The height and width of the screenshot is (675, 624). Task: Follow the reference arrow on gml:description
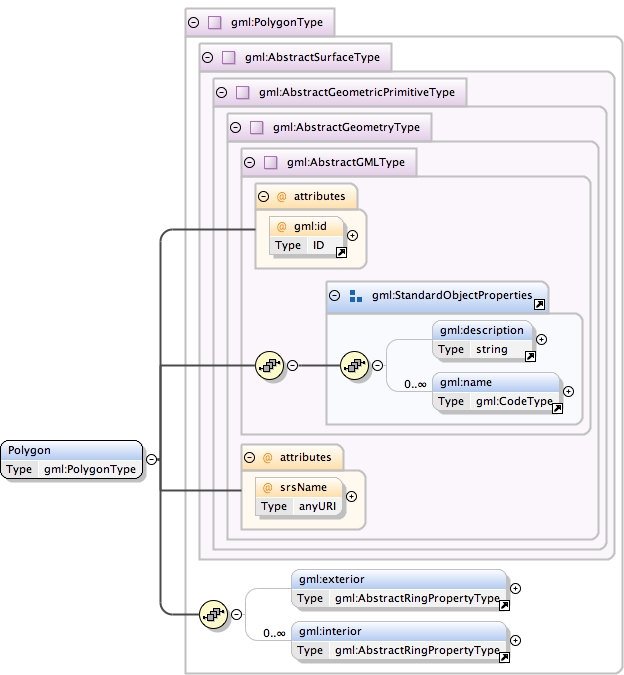(x=531, y=356)
